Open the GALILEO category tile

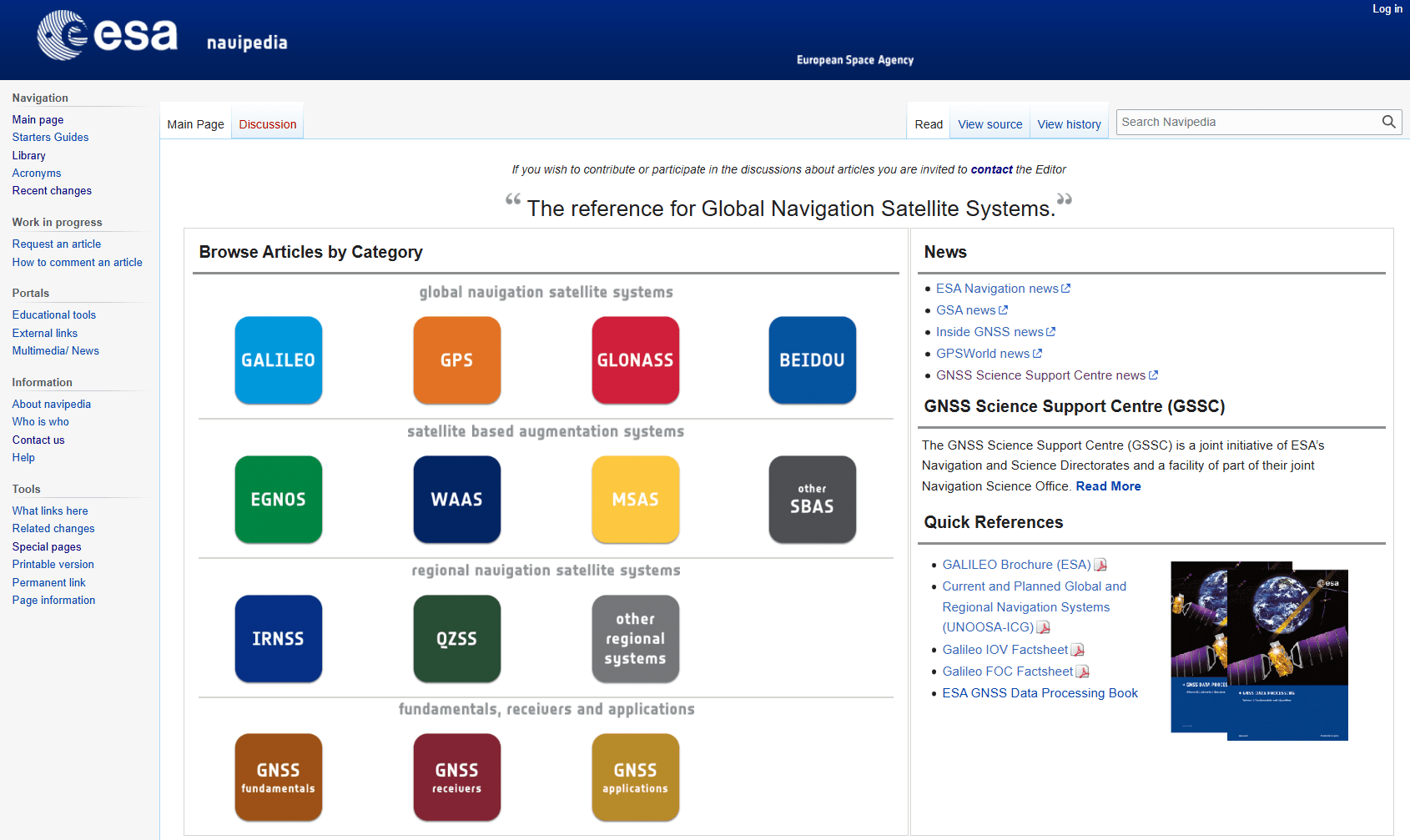(x=278, y=360)
